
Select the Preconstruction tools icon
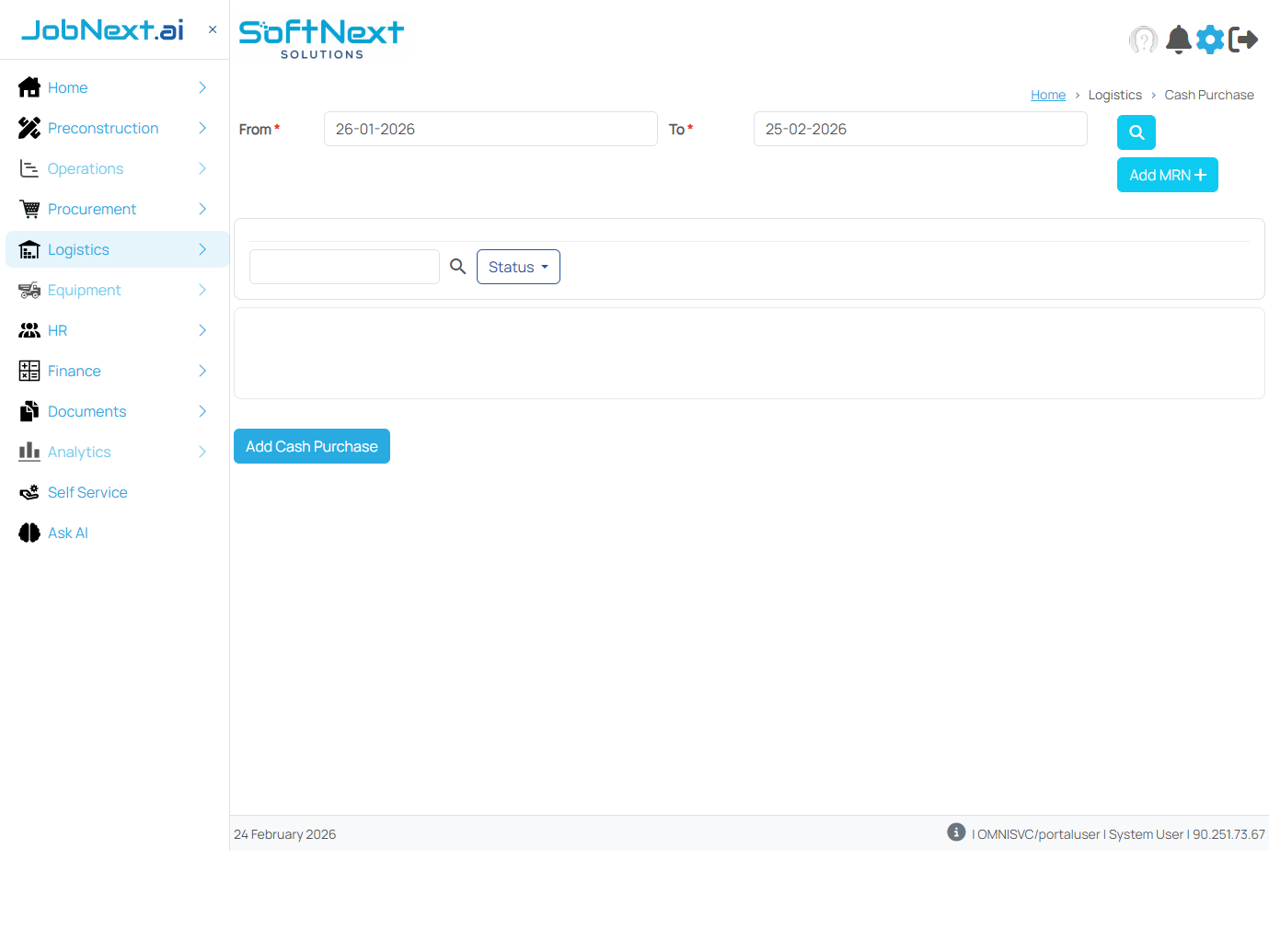click(29, 128)
